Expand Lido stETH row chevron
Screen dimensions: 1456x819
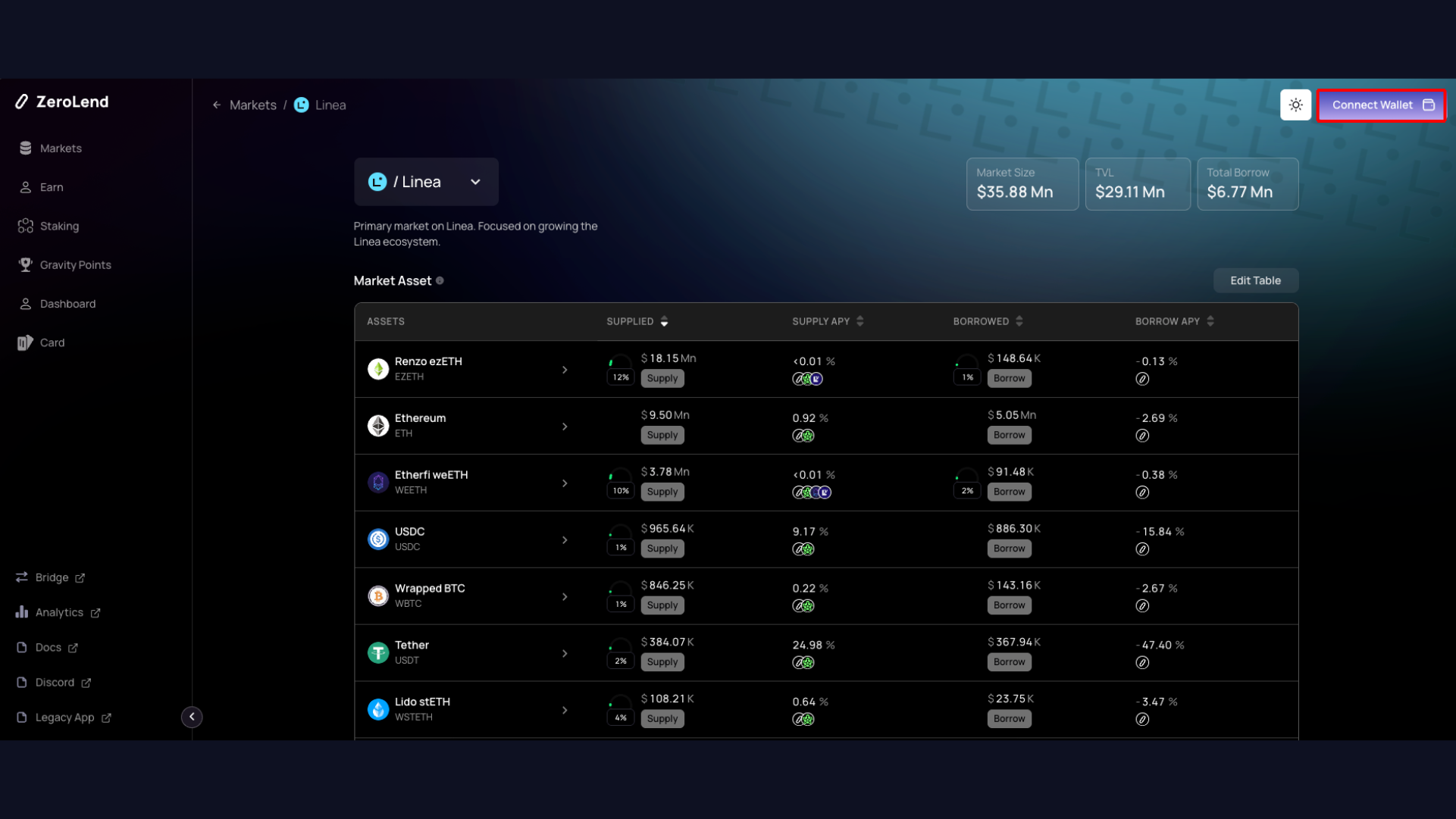[565, 710]
